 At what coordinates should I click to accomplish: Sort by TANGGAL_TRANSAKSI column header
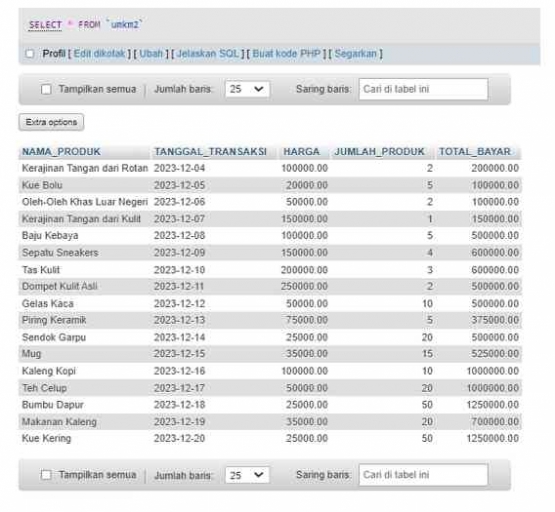[x=210, y=152]
